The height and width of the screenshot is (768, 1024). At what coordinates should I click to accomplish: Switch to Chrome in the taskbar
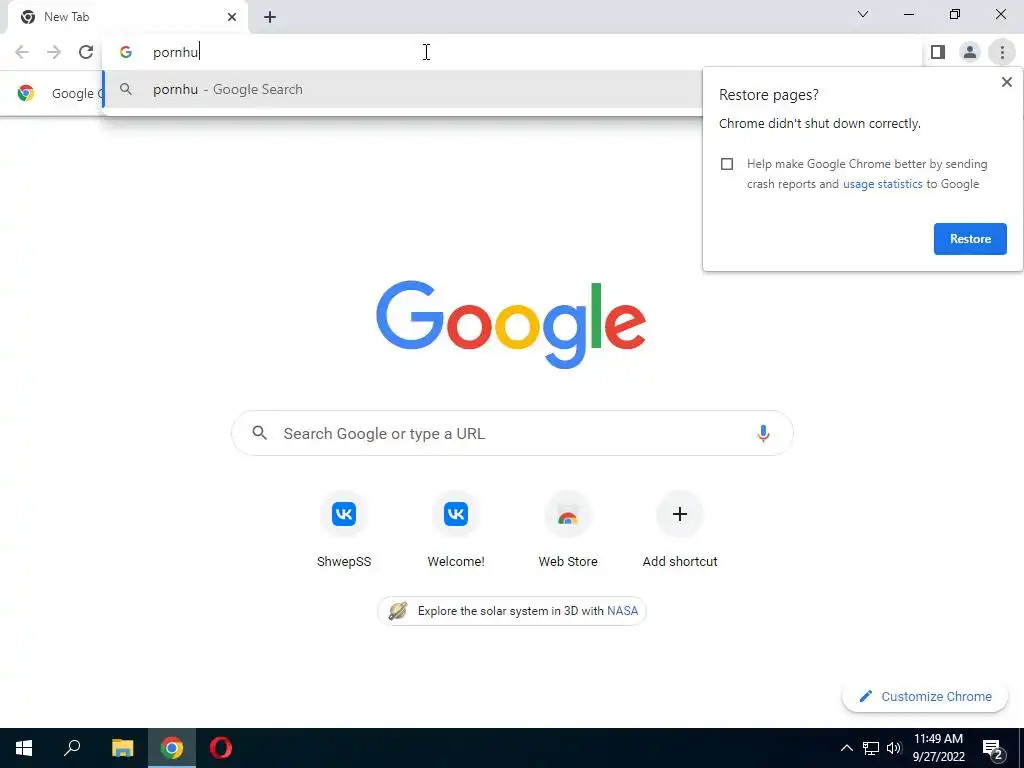pos(172,748)
